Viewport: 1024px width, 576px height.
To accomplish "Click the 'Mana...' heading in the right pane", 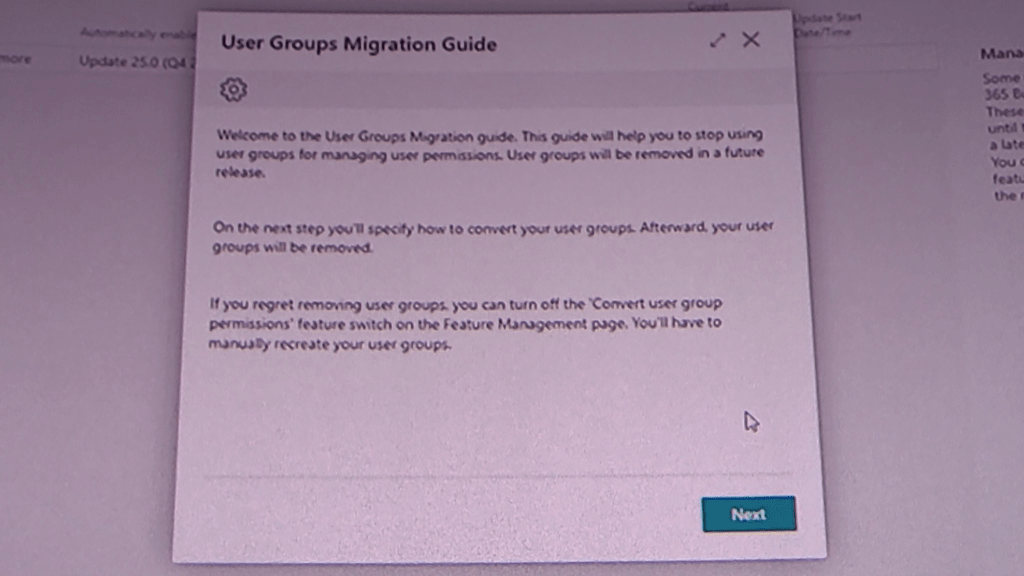I will (1000, 53).
